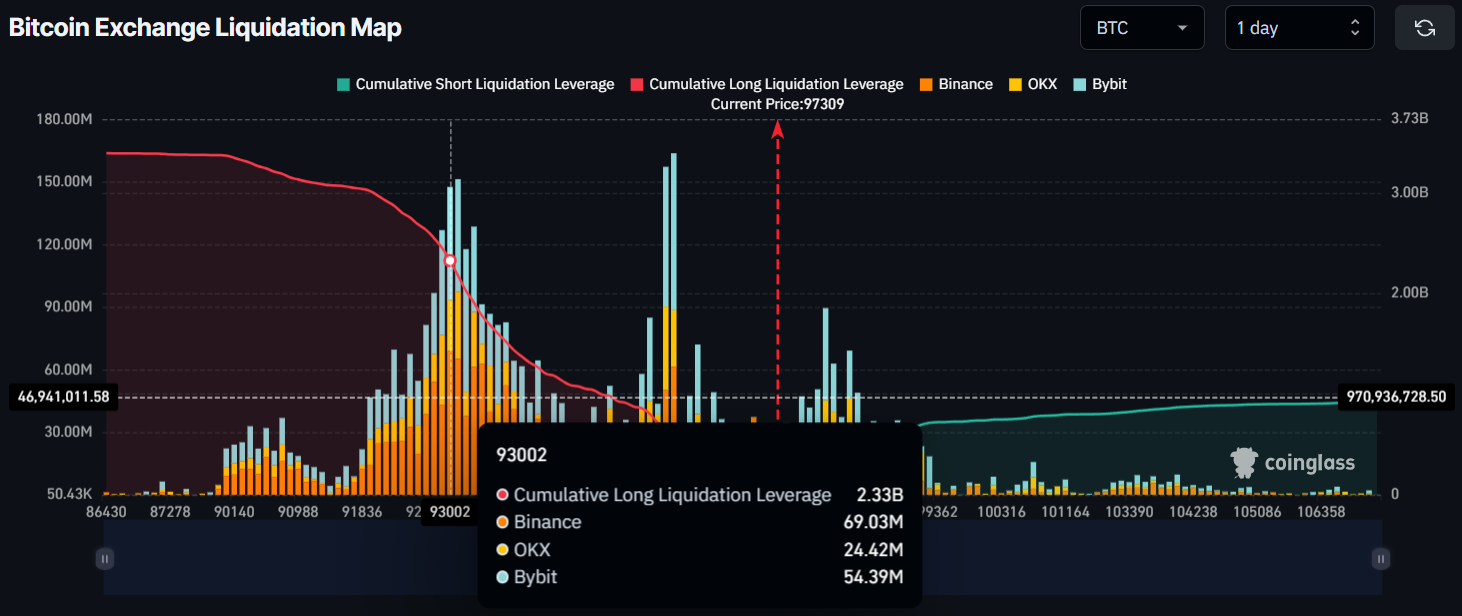Screen dimensions: 1462x616
Task: Toggle Cumulative Short Liquidation Leverage in the legend
Action: pos(476,84)
